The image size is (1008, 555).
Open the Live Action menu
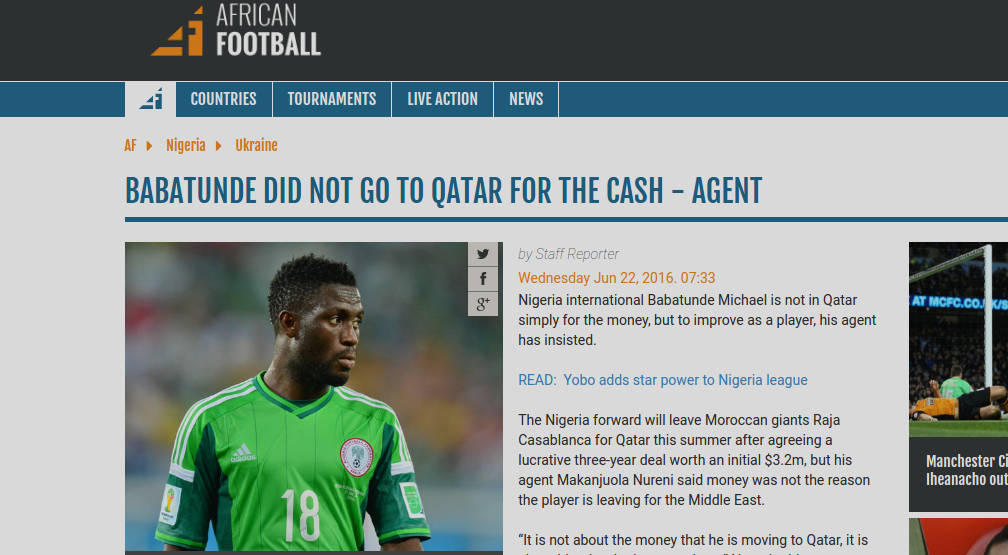click(442, 99)
